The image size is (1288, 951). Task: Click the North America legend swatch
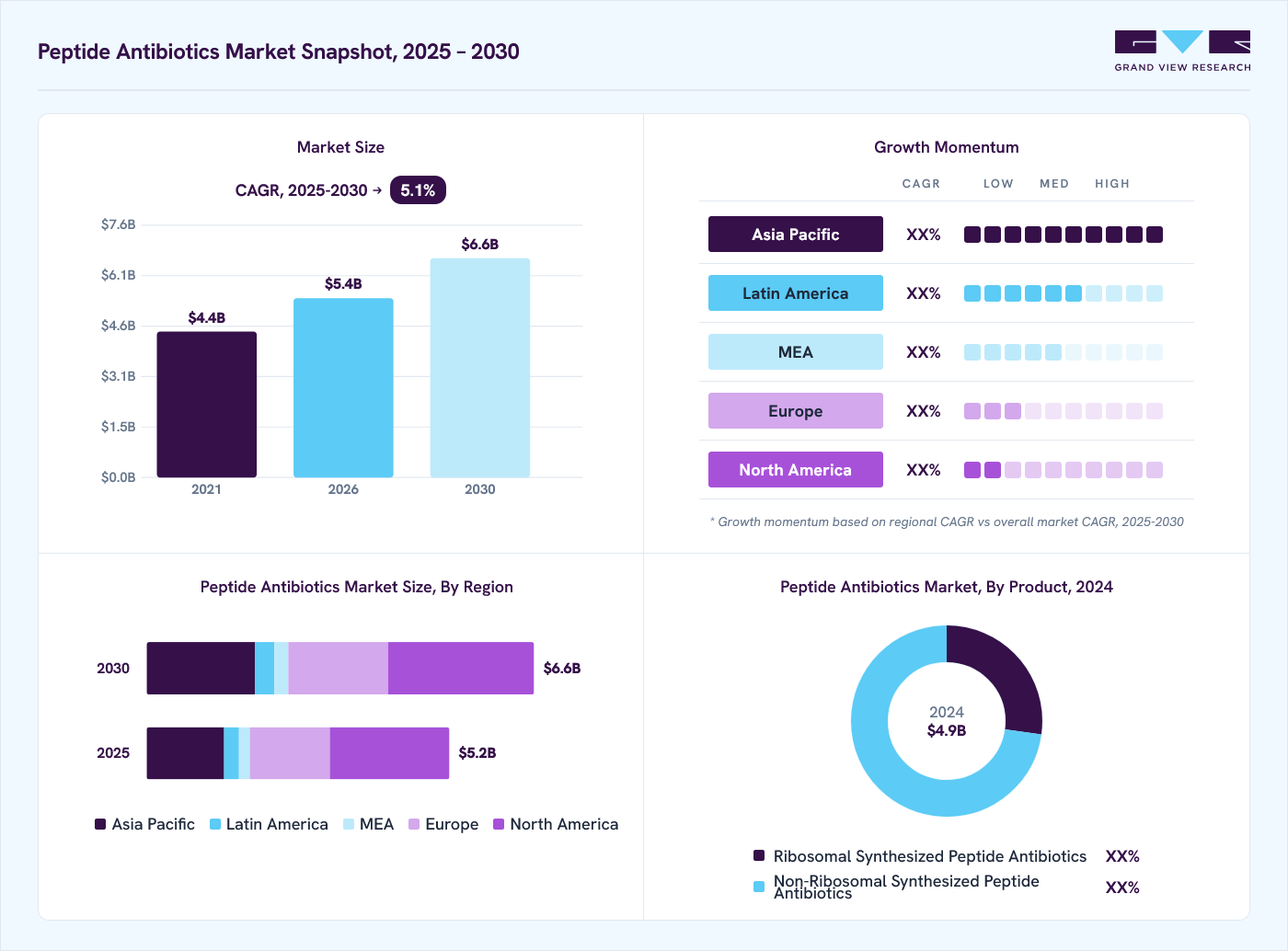pyautogui.click(x=499, y=824)
